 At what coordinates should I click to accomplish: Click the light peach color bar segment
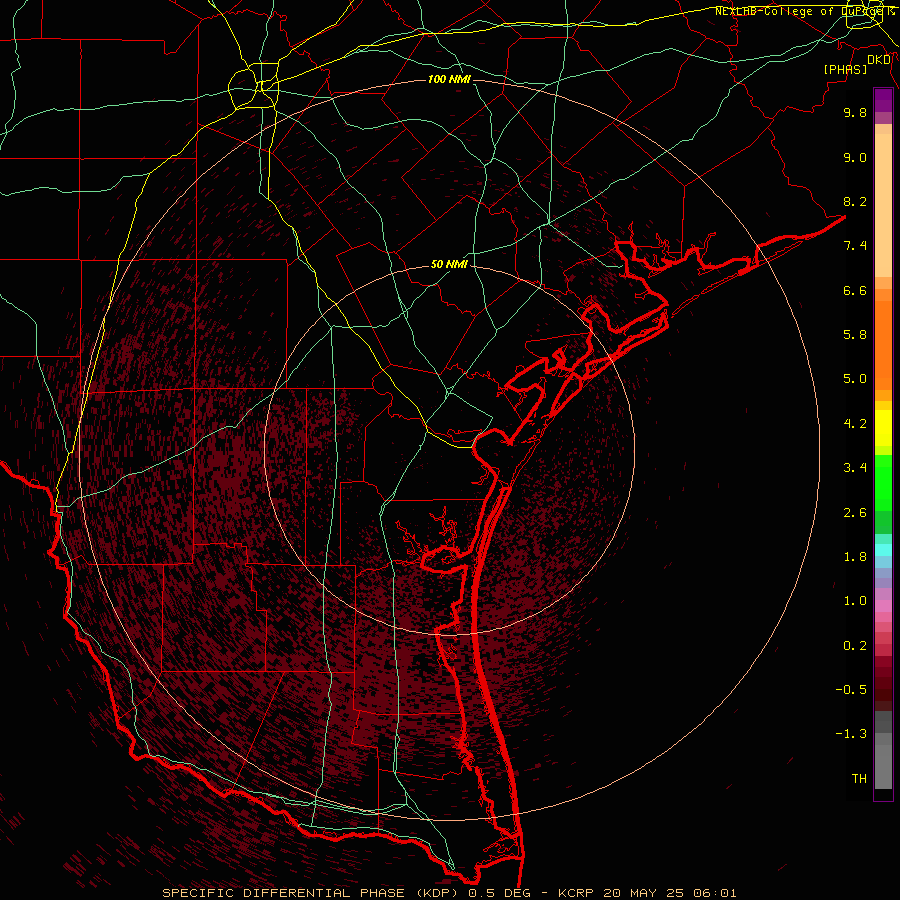(x=883, y=205)
